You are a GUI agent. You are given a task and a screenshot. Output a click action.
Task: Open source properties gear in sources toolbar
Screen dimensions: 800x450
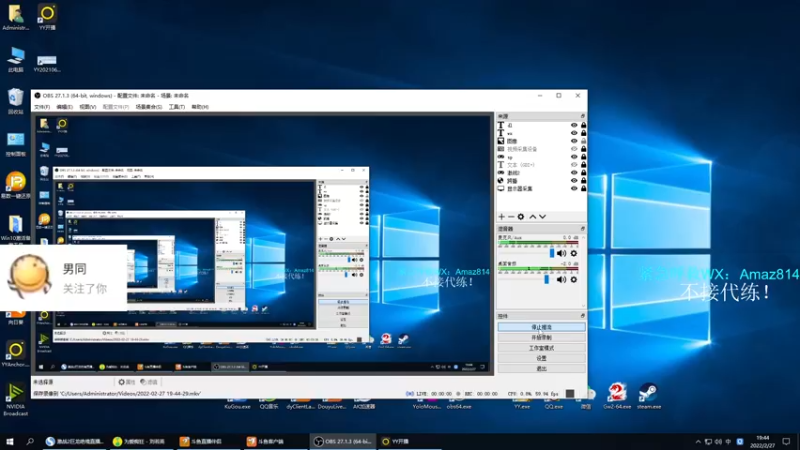(521, 217)
